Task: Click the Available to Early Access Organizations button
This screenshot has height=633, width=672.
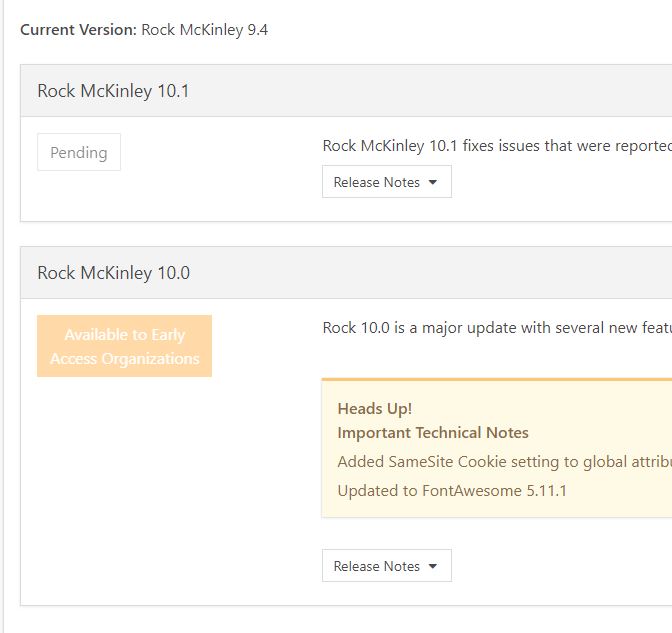Action: [x=124, y=346]
